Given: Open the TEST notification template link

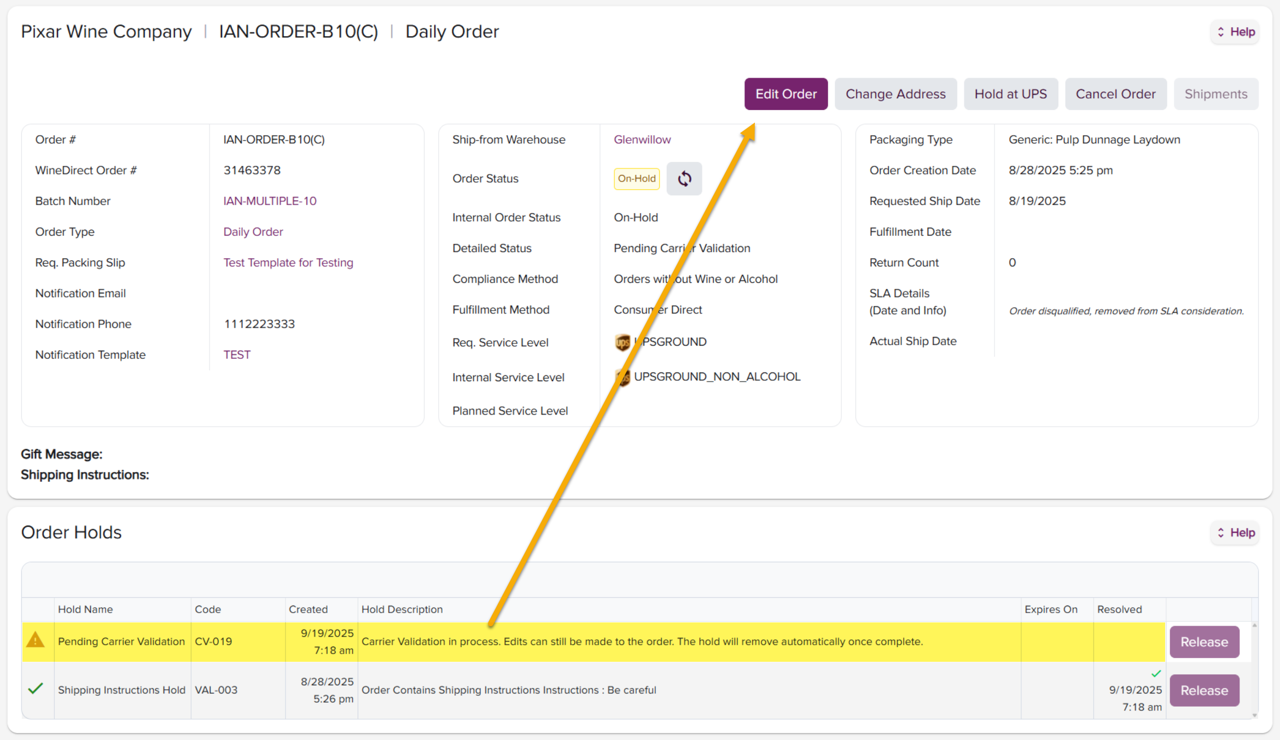Looking at the screenshot, I should point(237,355).
